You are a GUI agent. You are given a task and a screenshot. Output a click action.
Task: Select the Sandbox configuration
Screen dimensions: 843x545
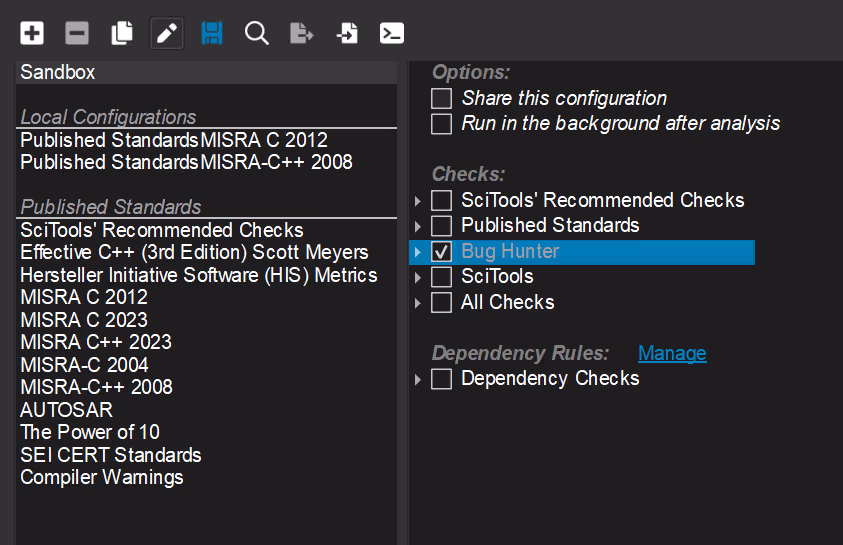tap(206, 73)
